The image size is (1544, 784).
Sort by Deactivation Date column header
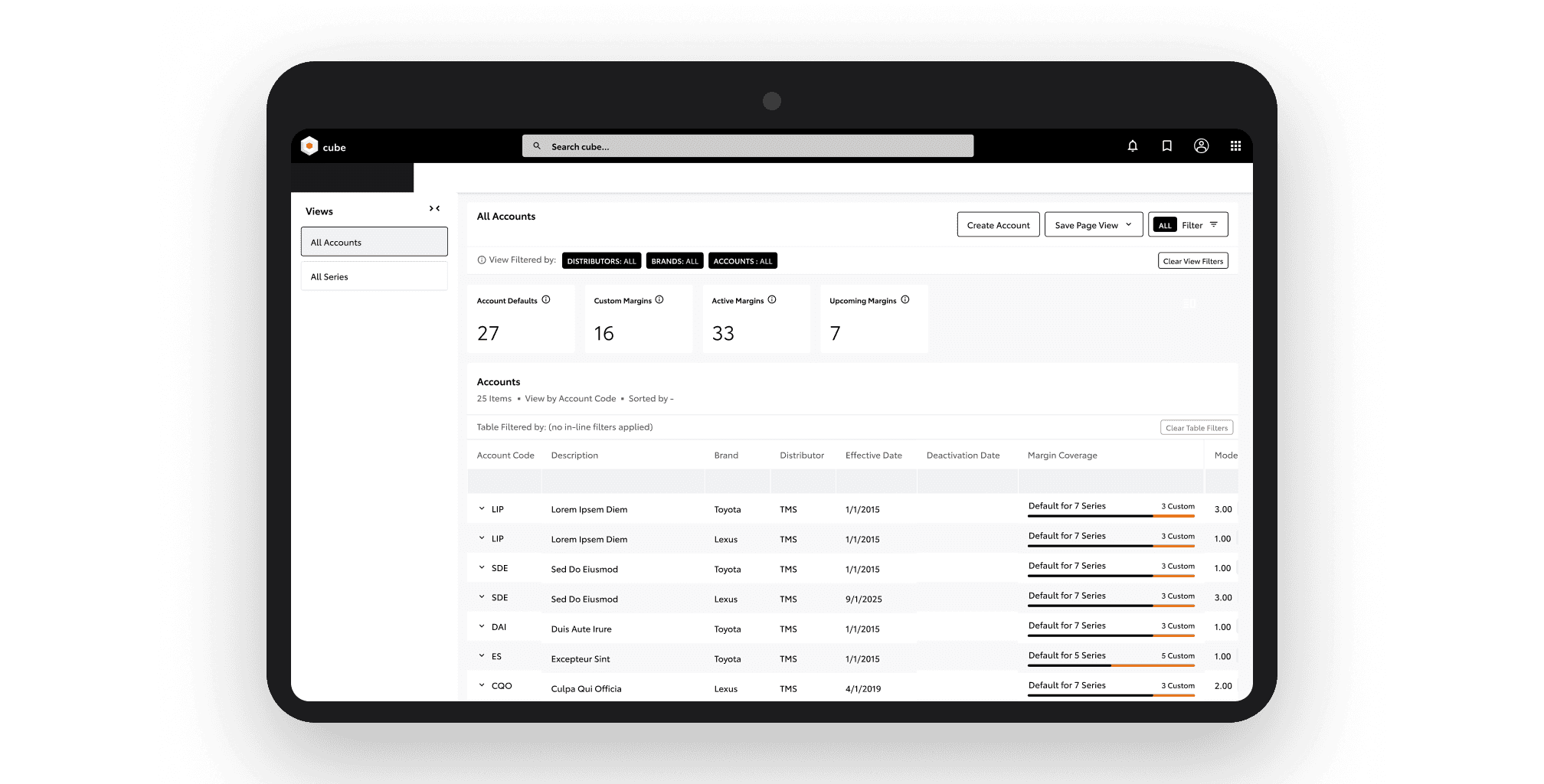[963, 456]
